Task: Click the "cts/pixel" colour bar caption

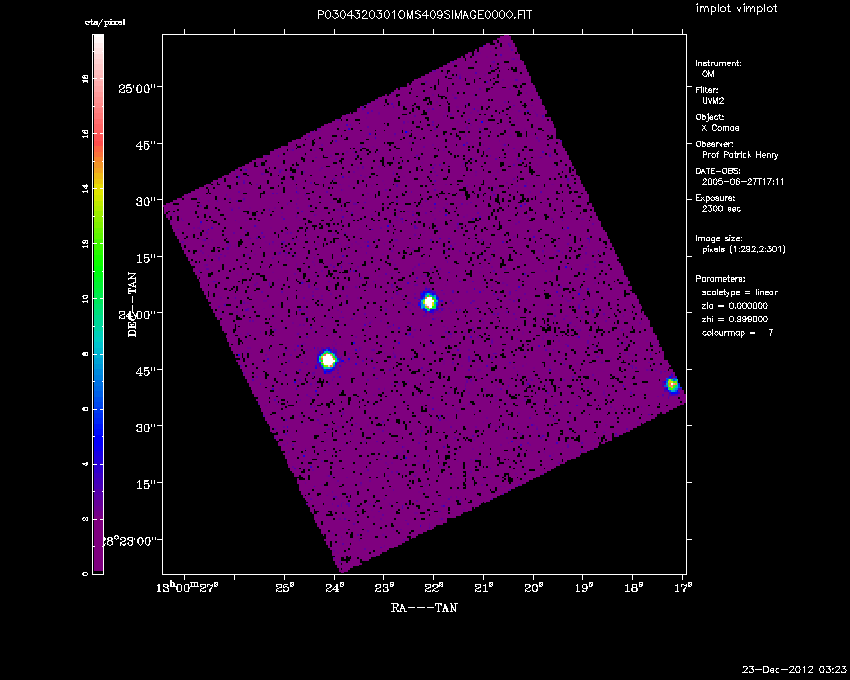Action: click(105, 23)
